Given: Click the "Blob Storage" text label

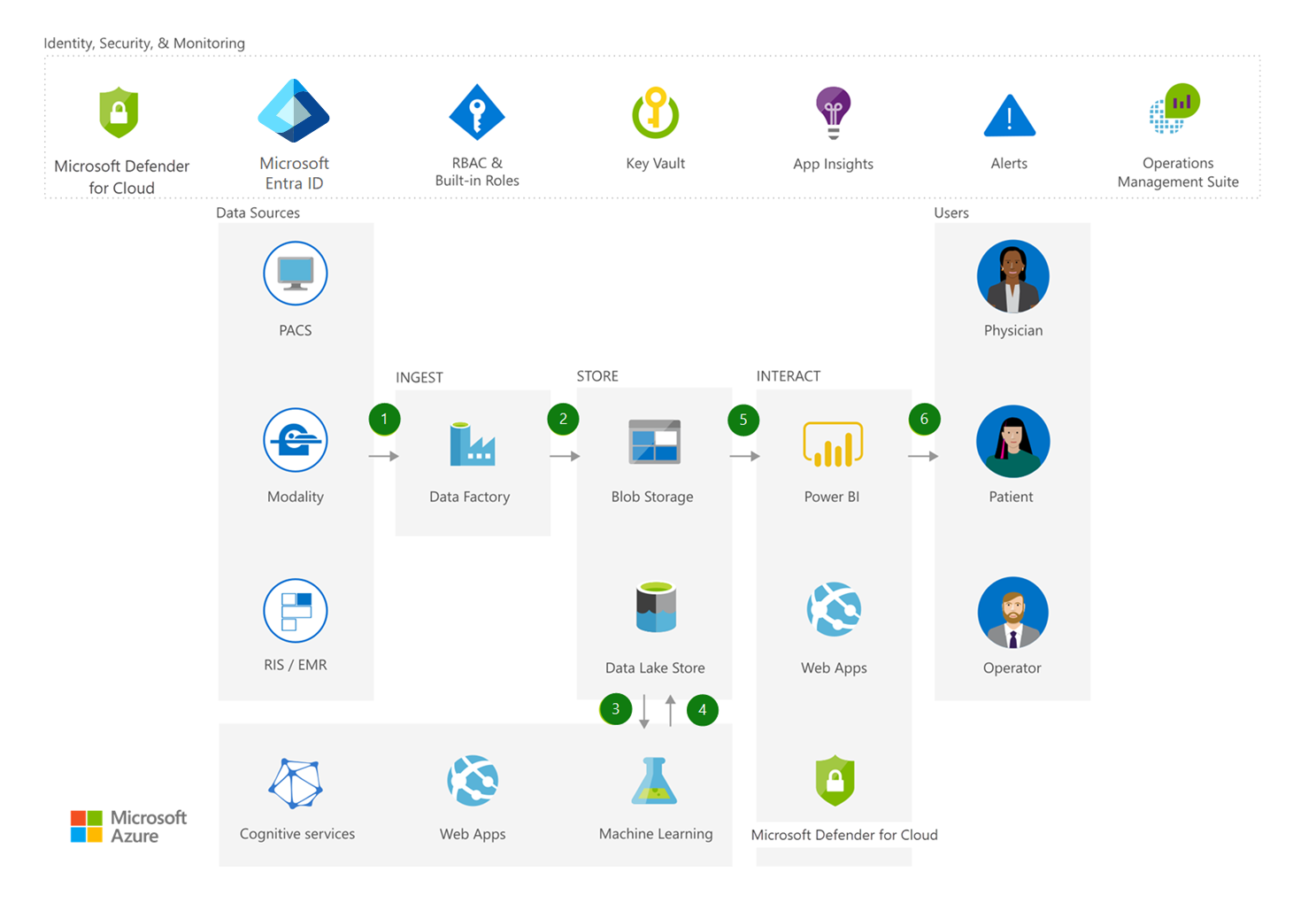Looking at the screenshot, I should [652, 497].
